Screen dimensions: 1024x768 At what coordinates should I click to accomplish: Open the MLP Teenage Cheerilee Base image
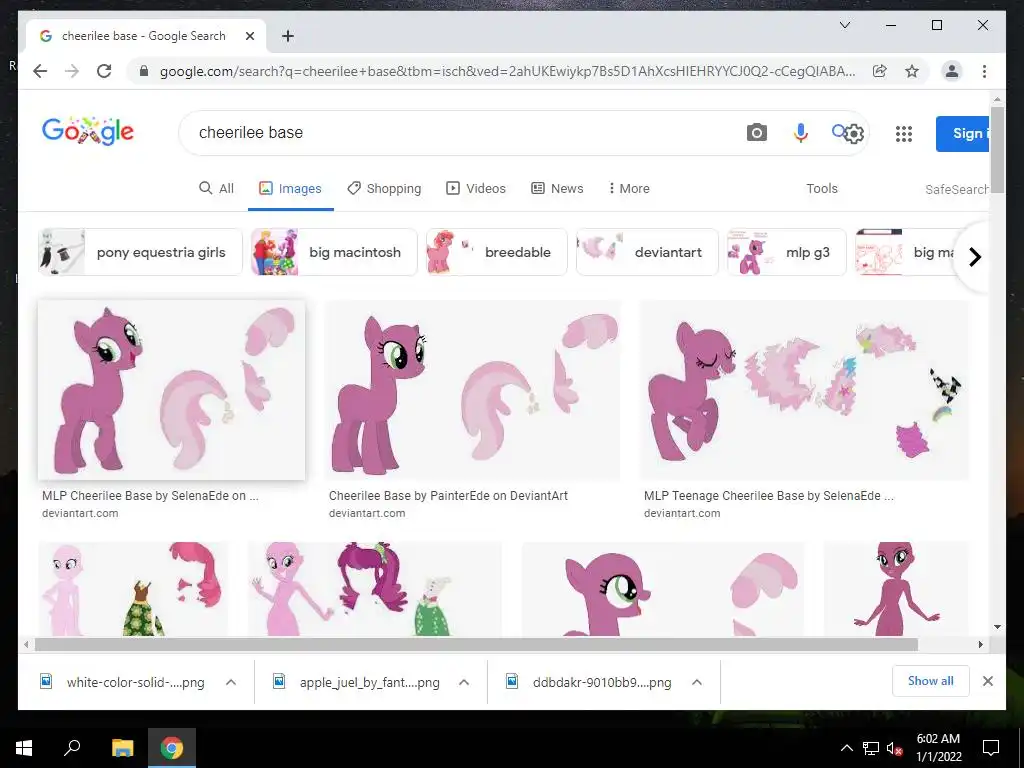[804, 390]
